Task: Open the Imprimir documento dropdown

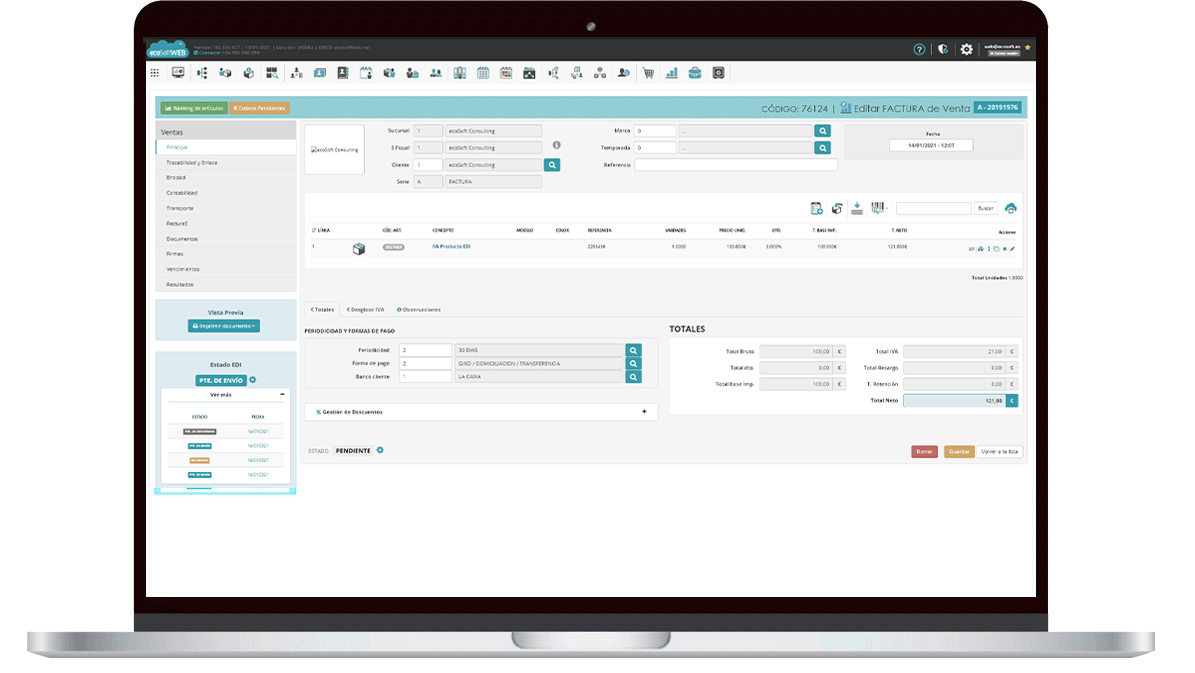Action: (223, 325)
